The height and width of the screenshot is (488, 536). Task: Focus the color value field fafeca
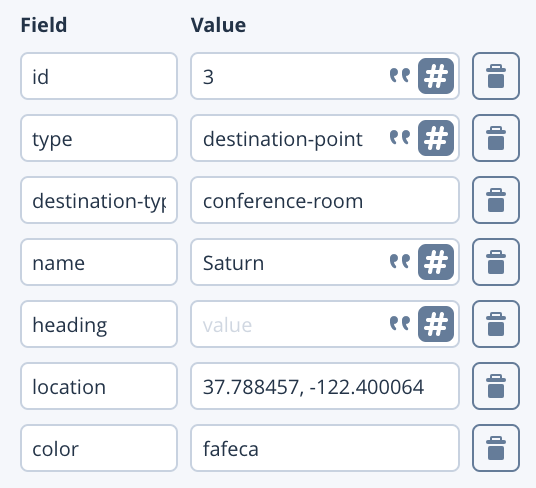click(325, 448)
